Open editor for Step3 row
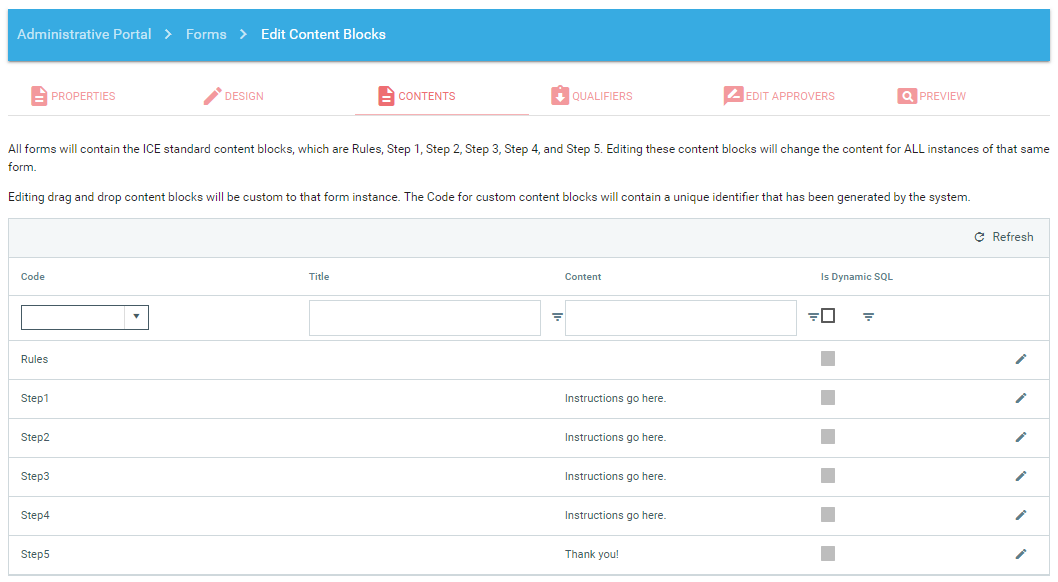The height and width of the screenshot is (582, 1058). point(1020,476)
